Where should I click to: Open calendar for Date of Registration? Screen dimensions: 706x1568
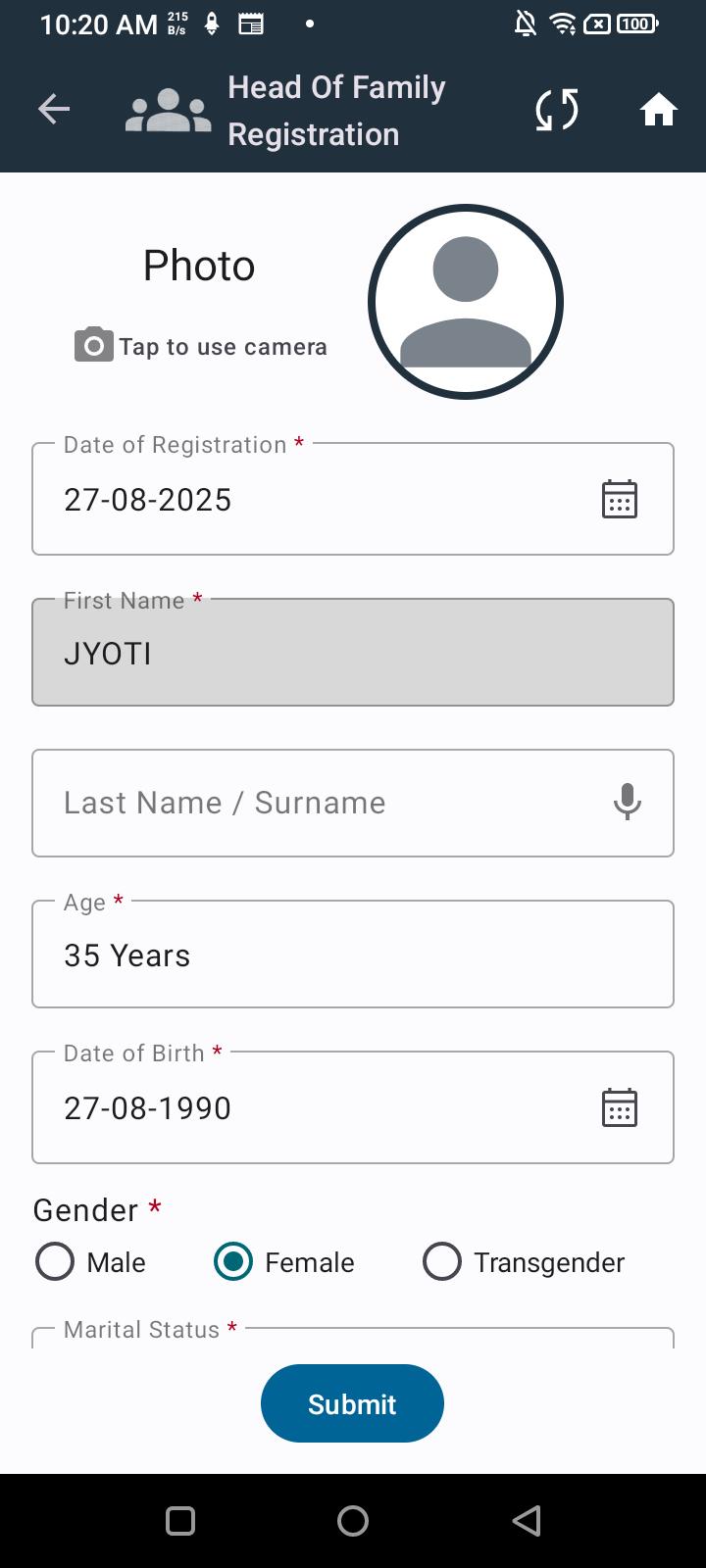pyautogui.click(x=619, y=499)
